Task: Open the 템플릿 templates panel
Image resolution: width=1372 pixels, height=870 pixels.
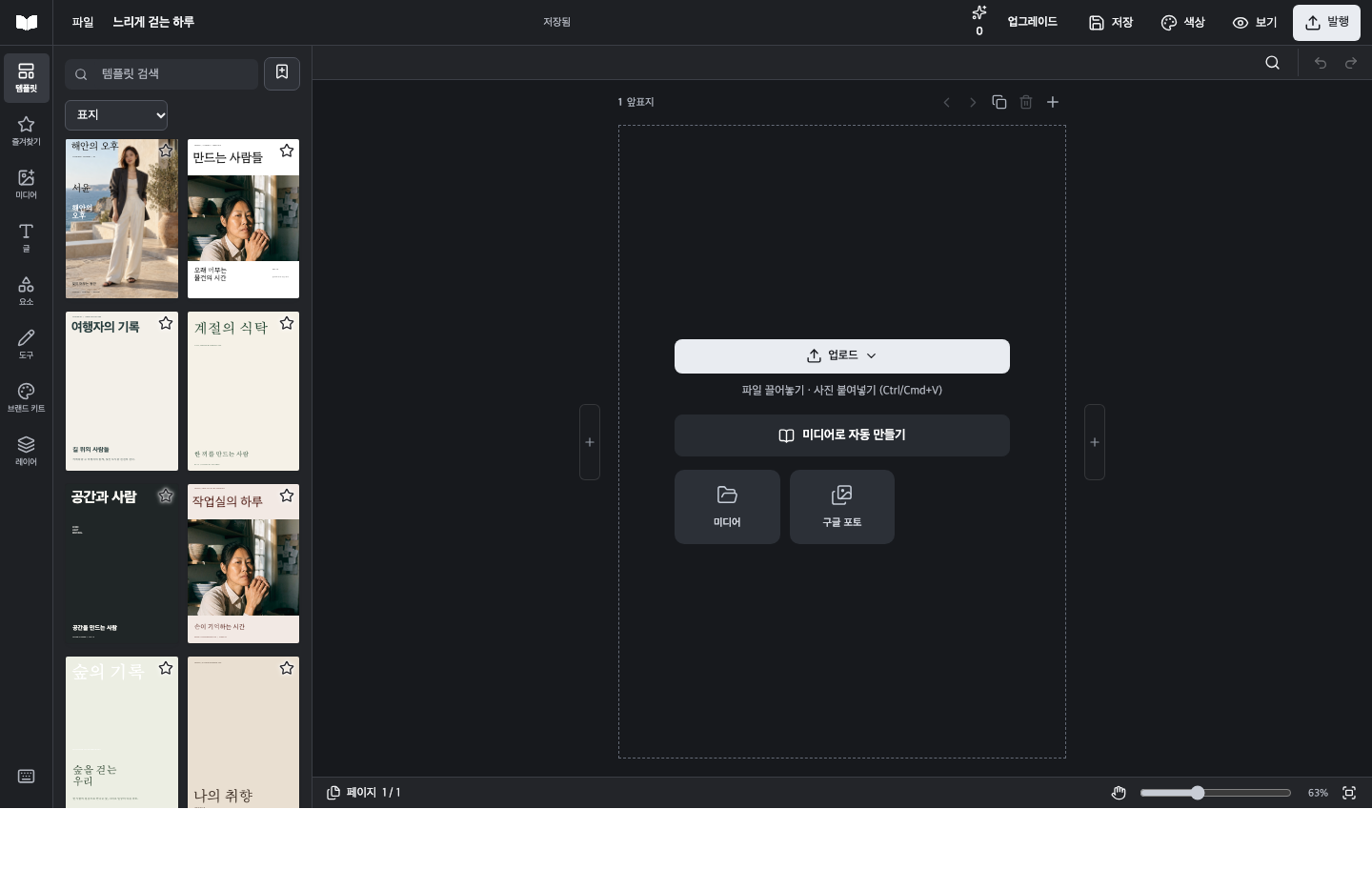Action: [26, 77]
